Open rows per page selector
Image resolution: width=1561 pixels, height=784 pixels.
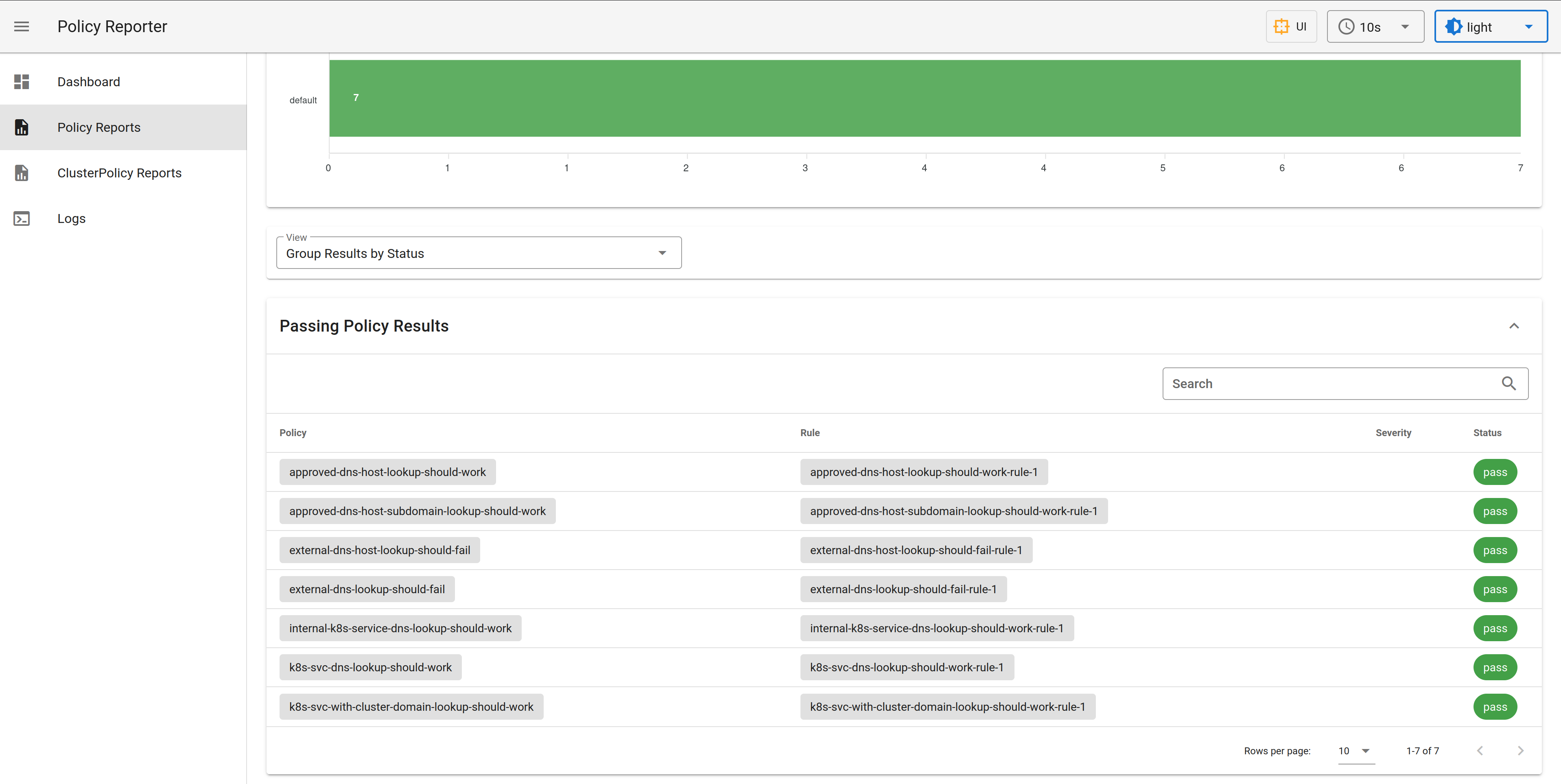point(1355,751)
